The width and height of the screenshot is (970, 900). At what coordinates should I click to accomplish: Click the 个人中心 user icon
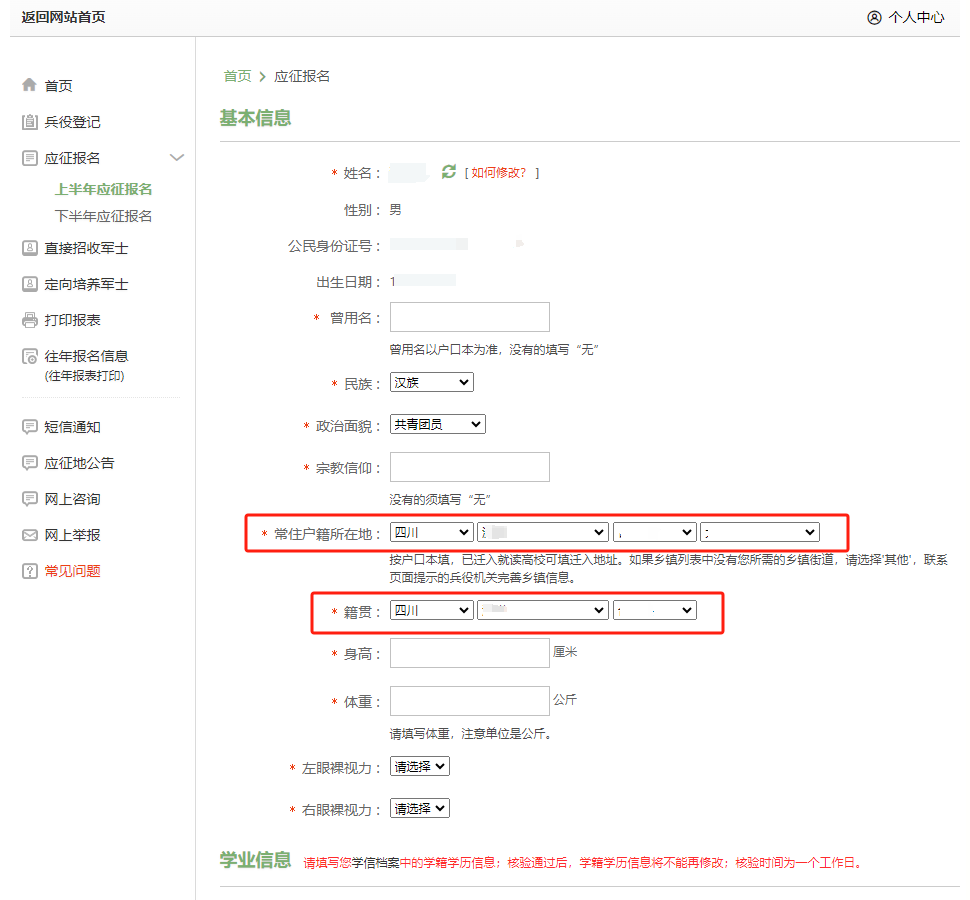[875, 17]
